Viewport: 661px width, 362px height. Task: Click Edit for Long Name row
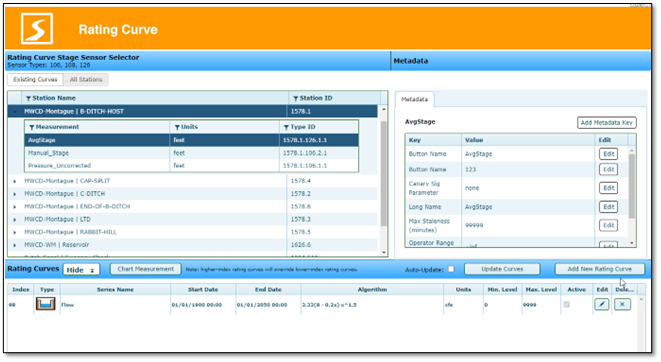608,207
